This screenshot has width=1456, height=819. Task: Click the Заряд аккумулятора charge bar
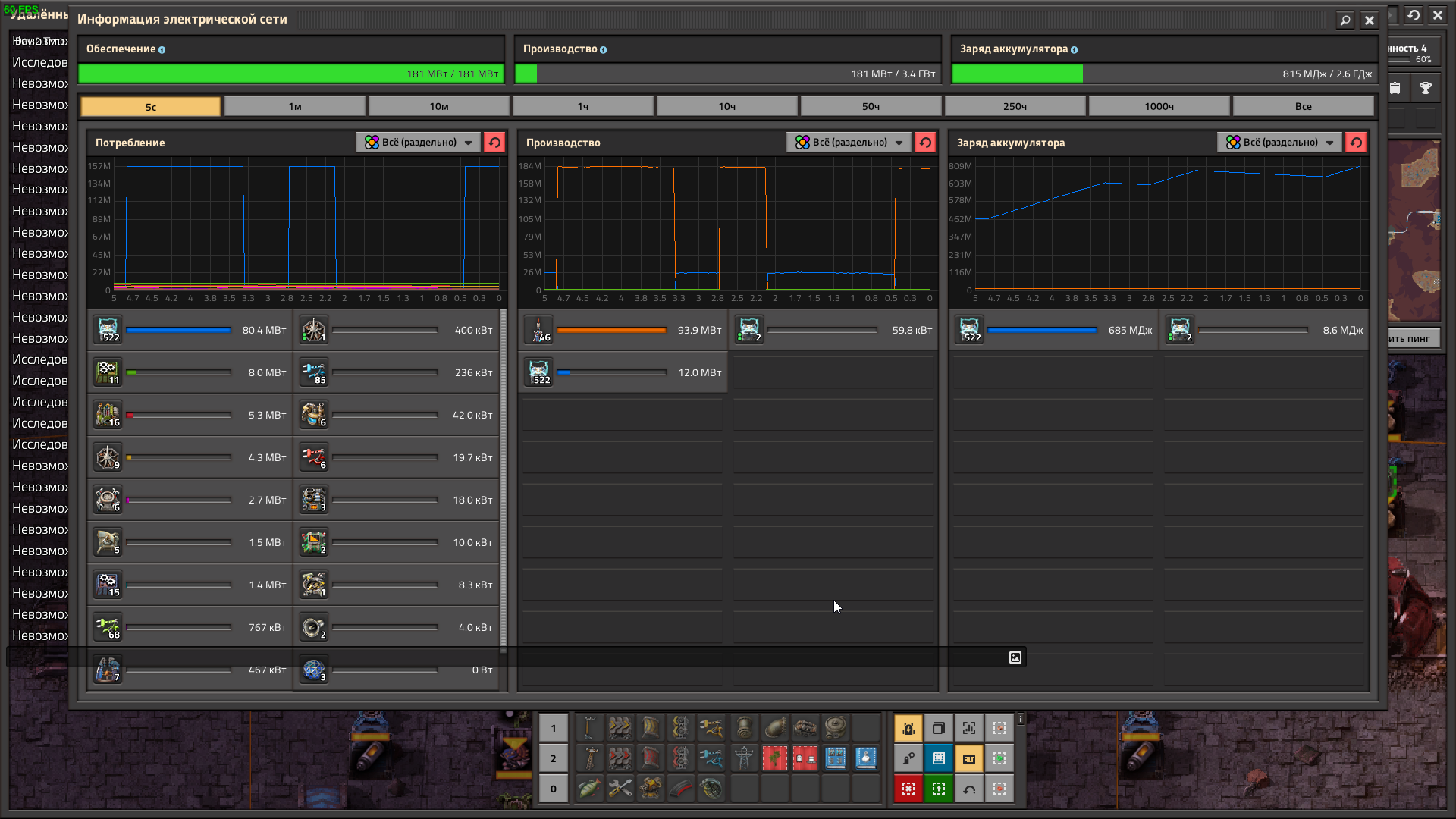point(1165,74)
